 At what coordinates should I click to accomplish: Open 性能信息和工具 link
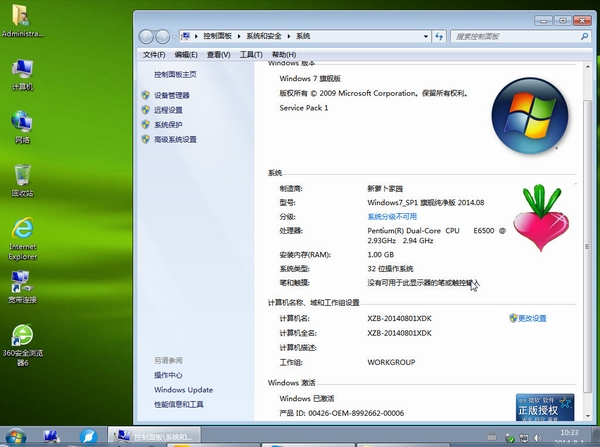(179, 405)
